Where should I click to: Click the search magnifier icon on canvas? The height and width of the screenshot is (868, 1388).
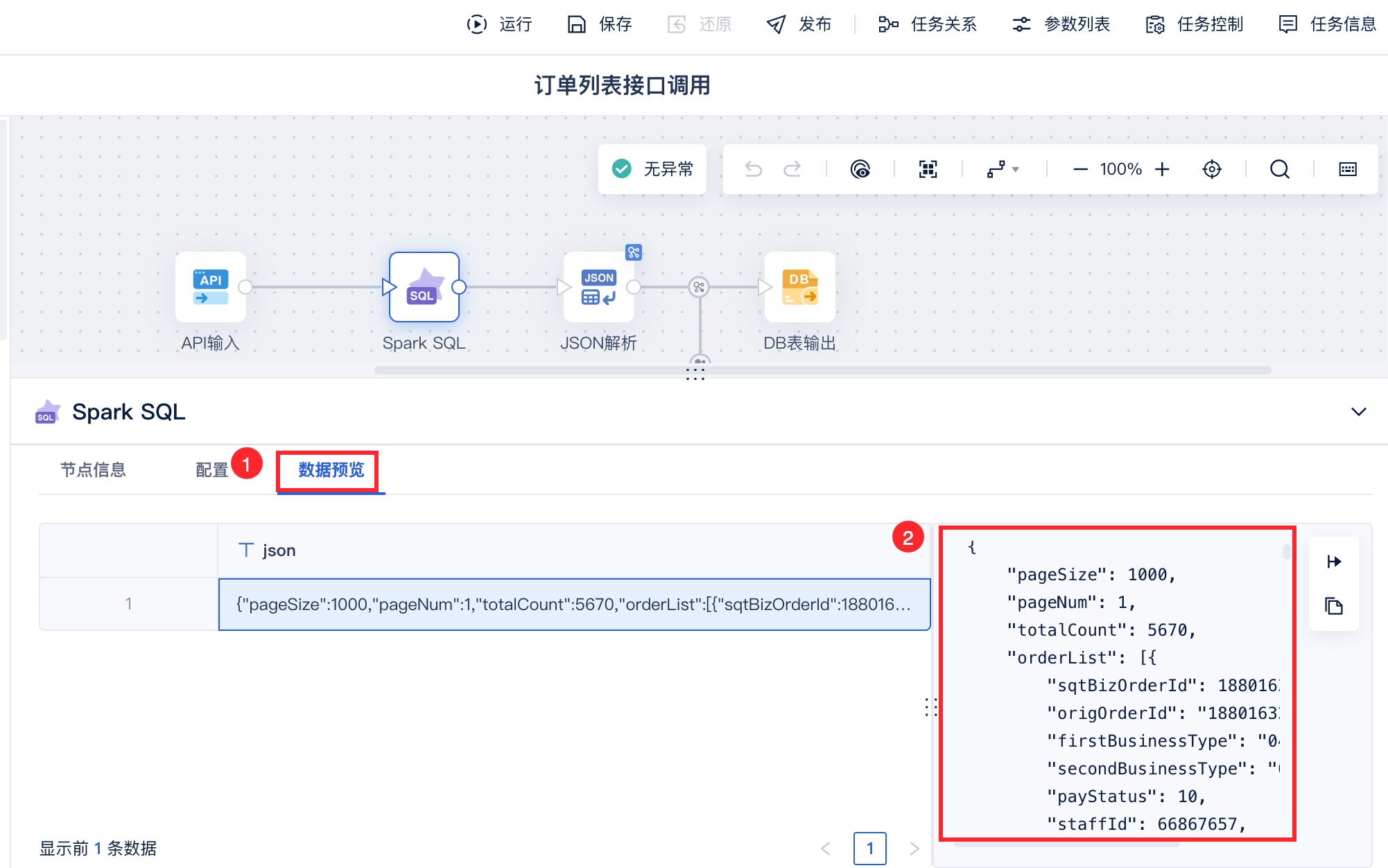click(1279, 169)
